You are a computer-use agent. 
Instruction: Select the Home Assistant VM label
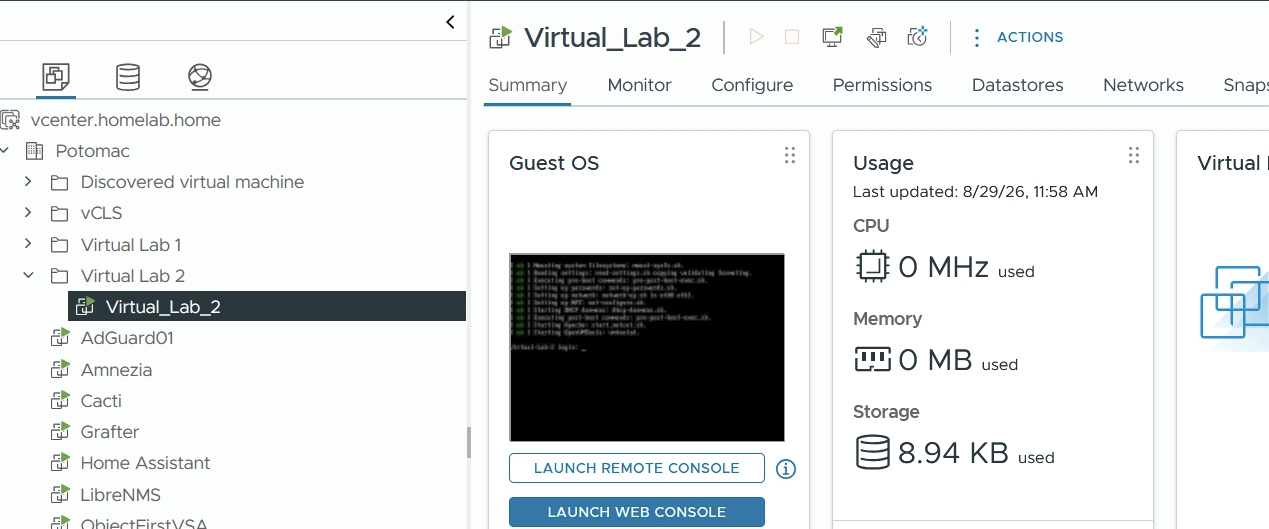click(146, 463)
